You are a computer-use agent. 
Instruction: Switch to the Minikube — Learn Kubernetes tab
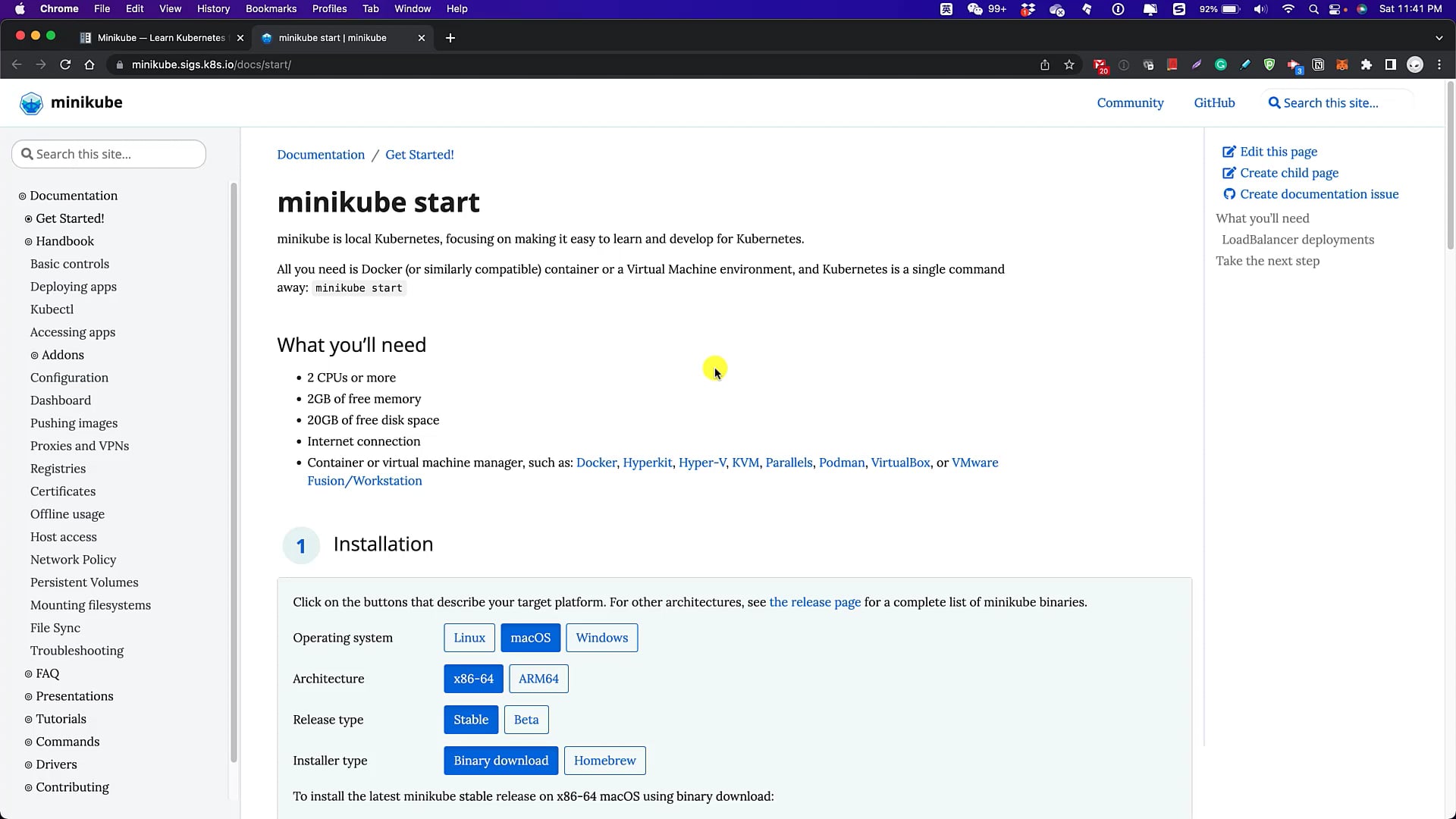(161, 38)
